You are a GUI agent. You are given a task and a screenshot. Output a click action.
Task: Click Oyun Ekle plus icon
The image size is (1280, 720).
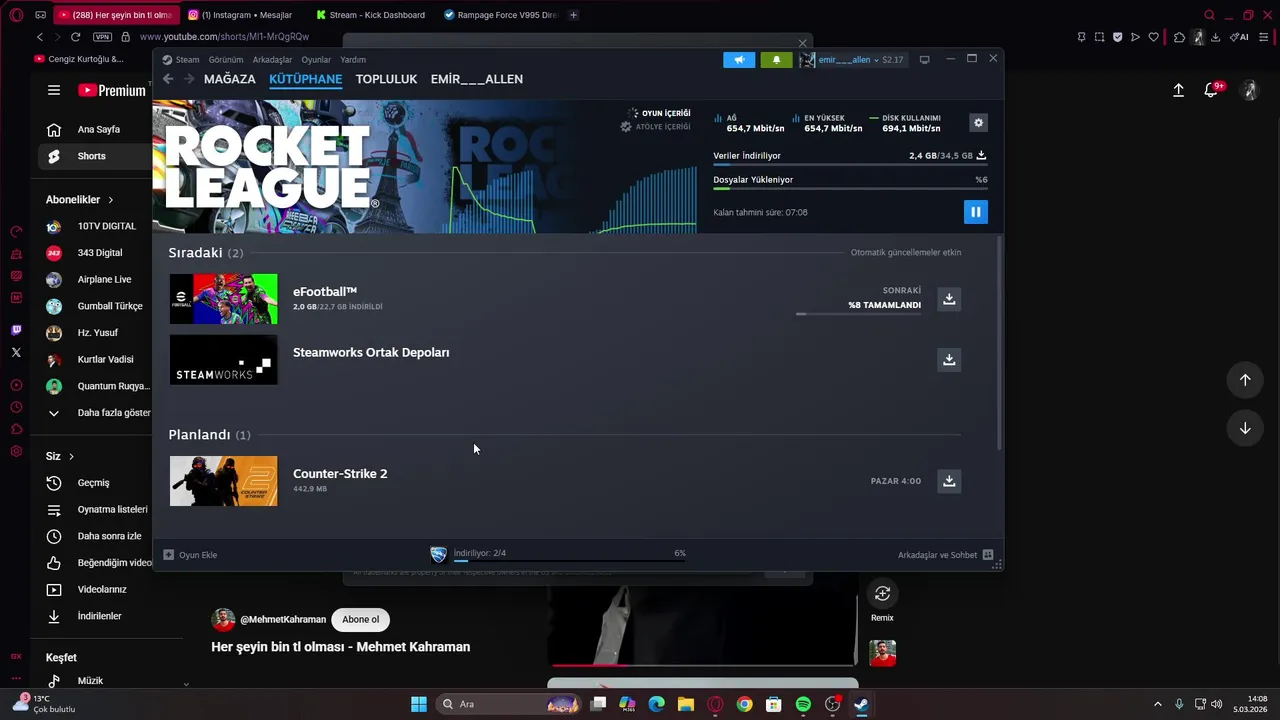pyautogui.click(x=168, y=555)
